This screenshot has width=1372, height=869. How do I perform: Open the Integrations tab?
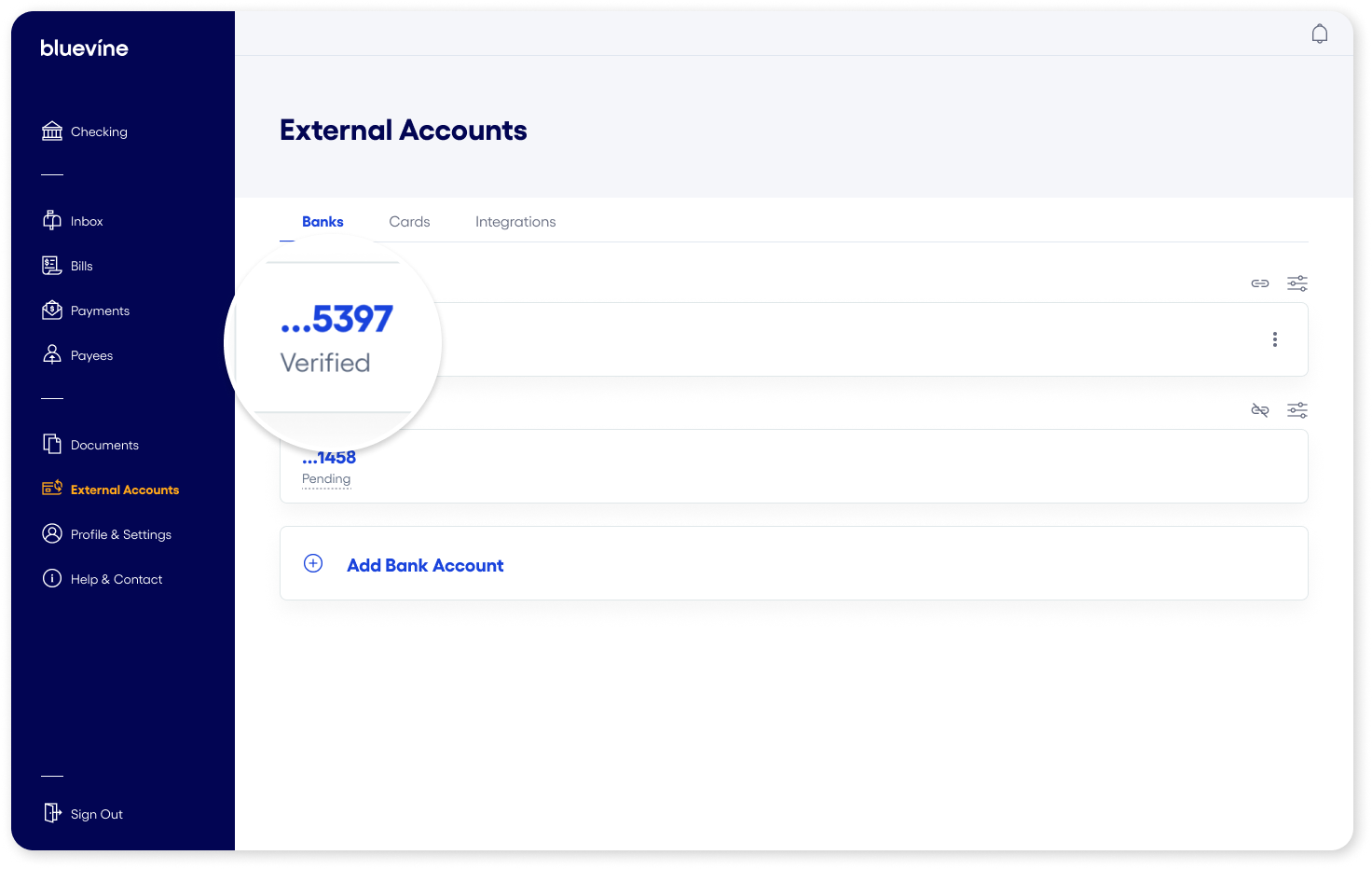coord(515,221)
